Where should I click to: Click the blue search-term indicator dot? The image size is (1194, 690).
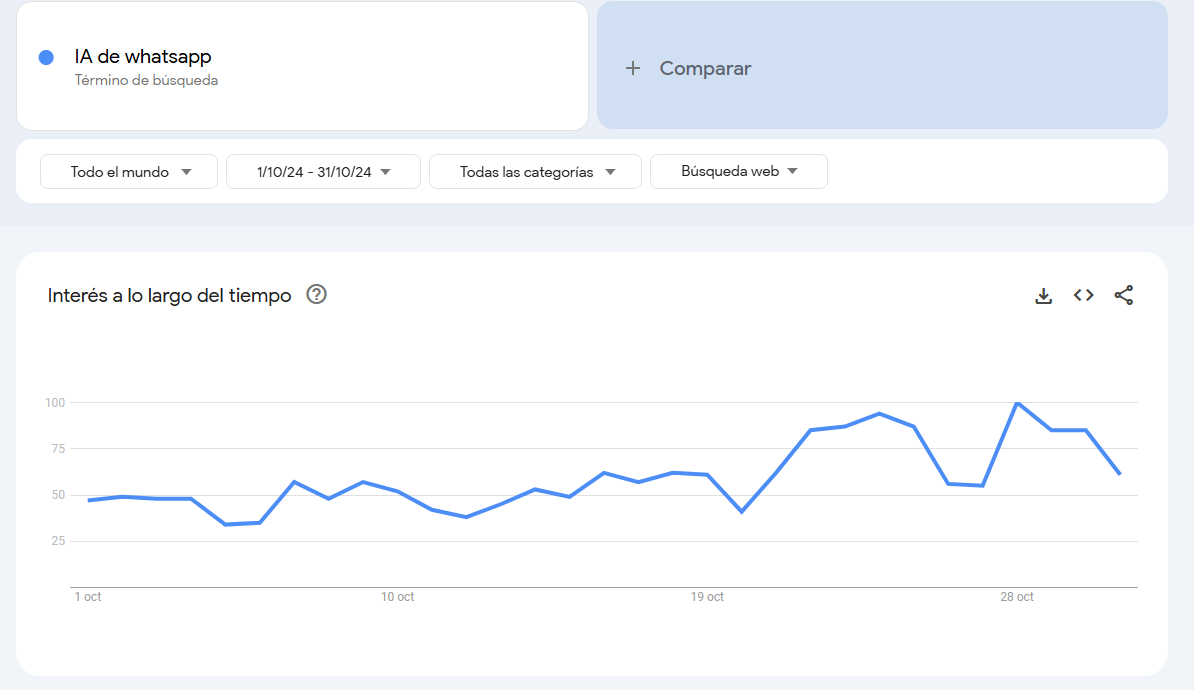point(45,56)
